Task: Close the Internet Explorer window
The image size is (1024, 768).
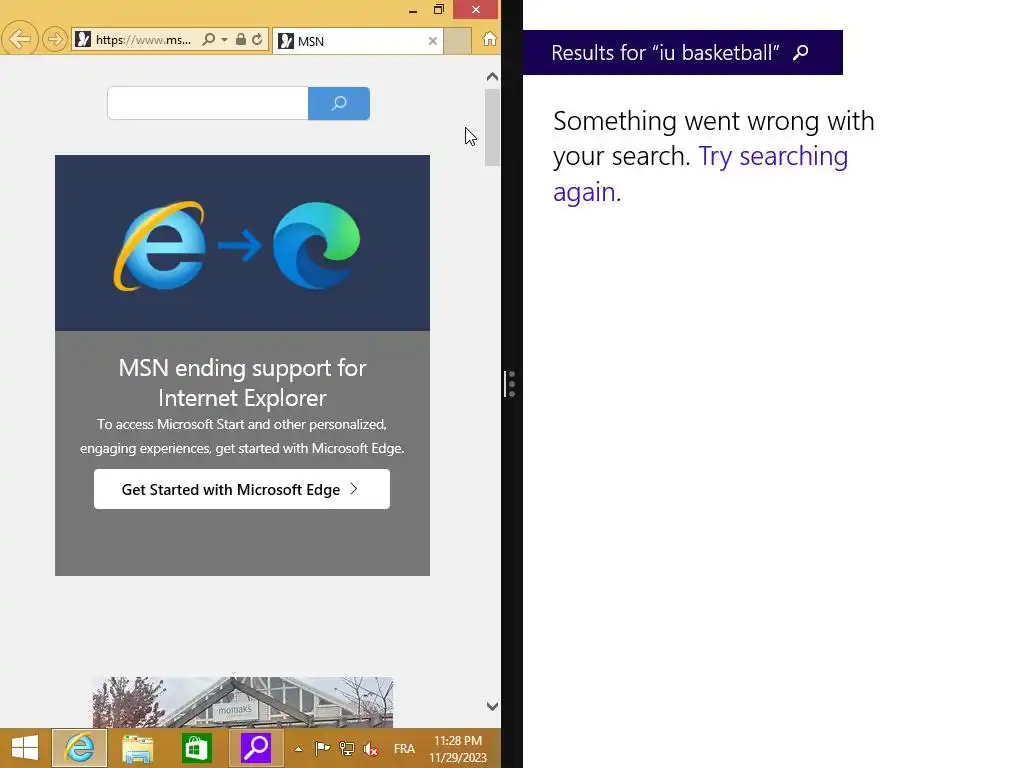Action: pyautogui.click(x=475, y=10)
